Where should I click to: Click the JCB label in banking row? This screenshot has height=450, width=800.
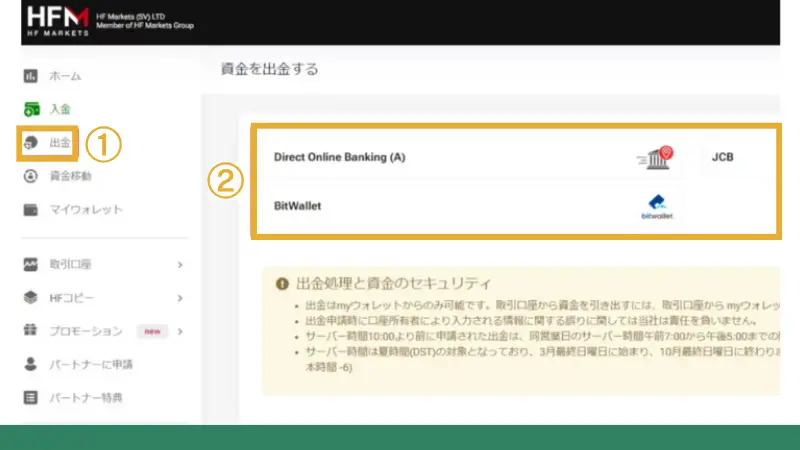[722, 157]
